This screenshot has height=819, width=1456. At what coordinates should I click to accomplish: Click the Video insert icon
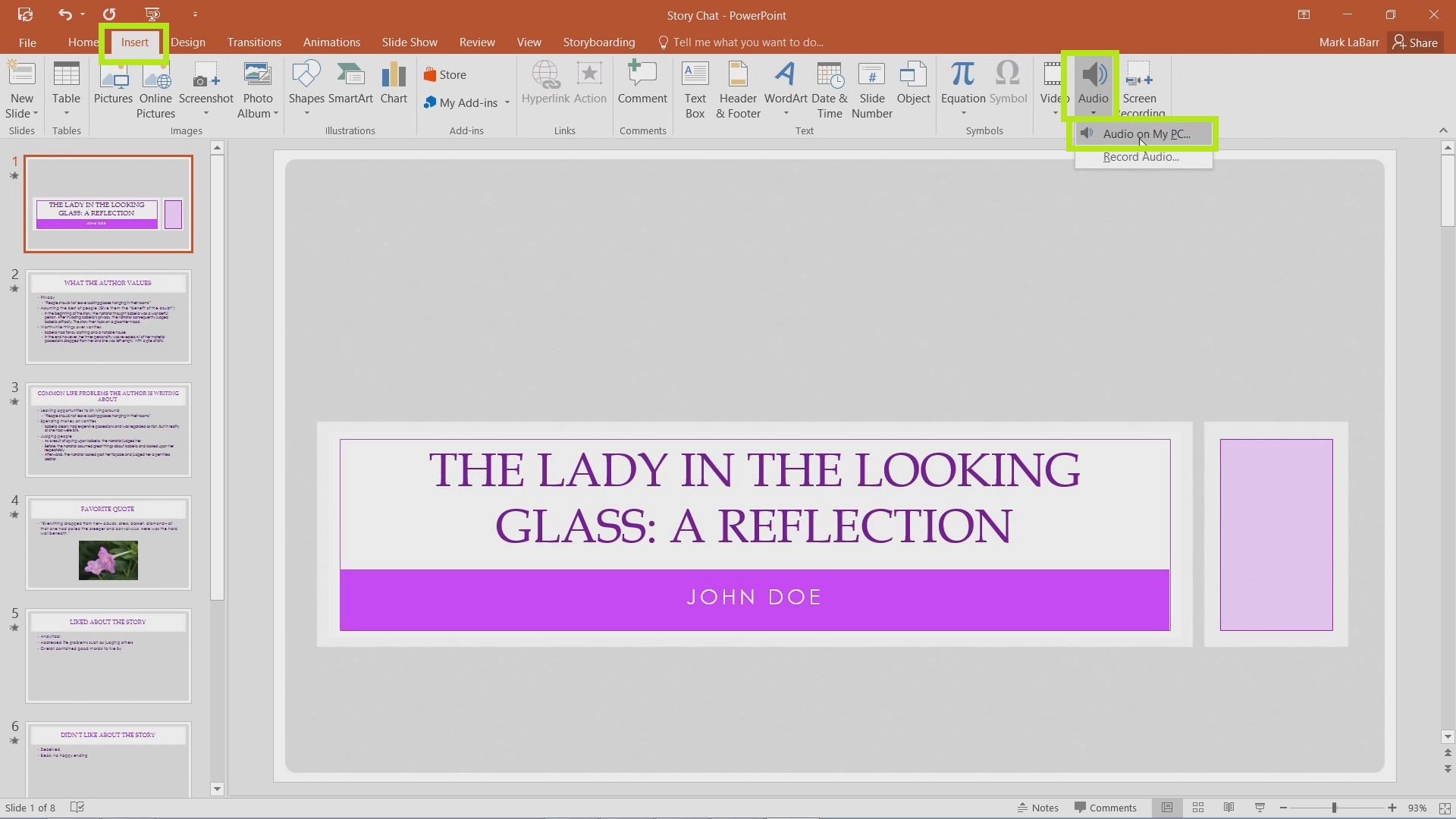click(x=1053, y=75)
